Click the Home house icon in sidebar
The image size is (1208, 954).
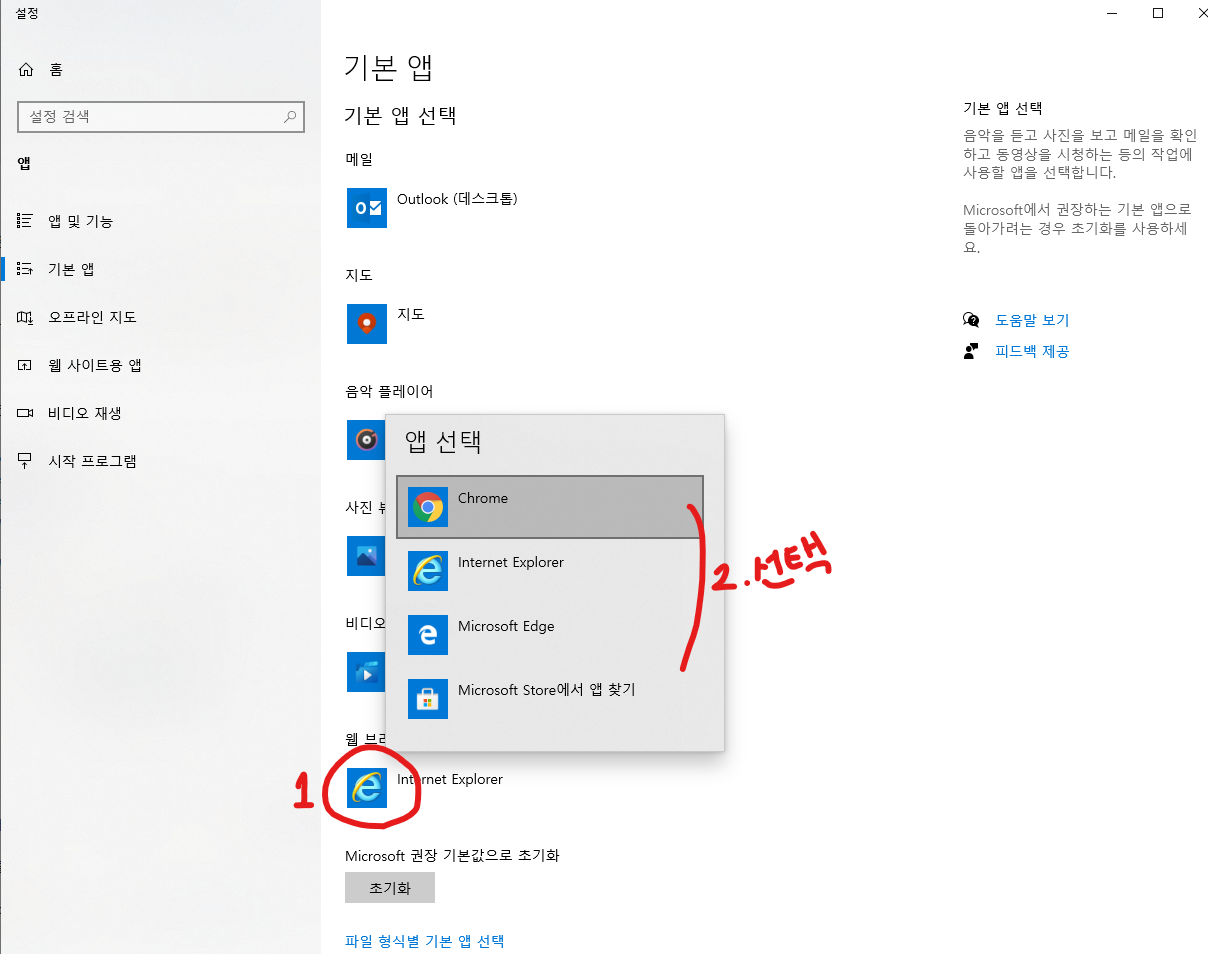click(26, 70)
